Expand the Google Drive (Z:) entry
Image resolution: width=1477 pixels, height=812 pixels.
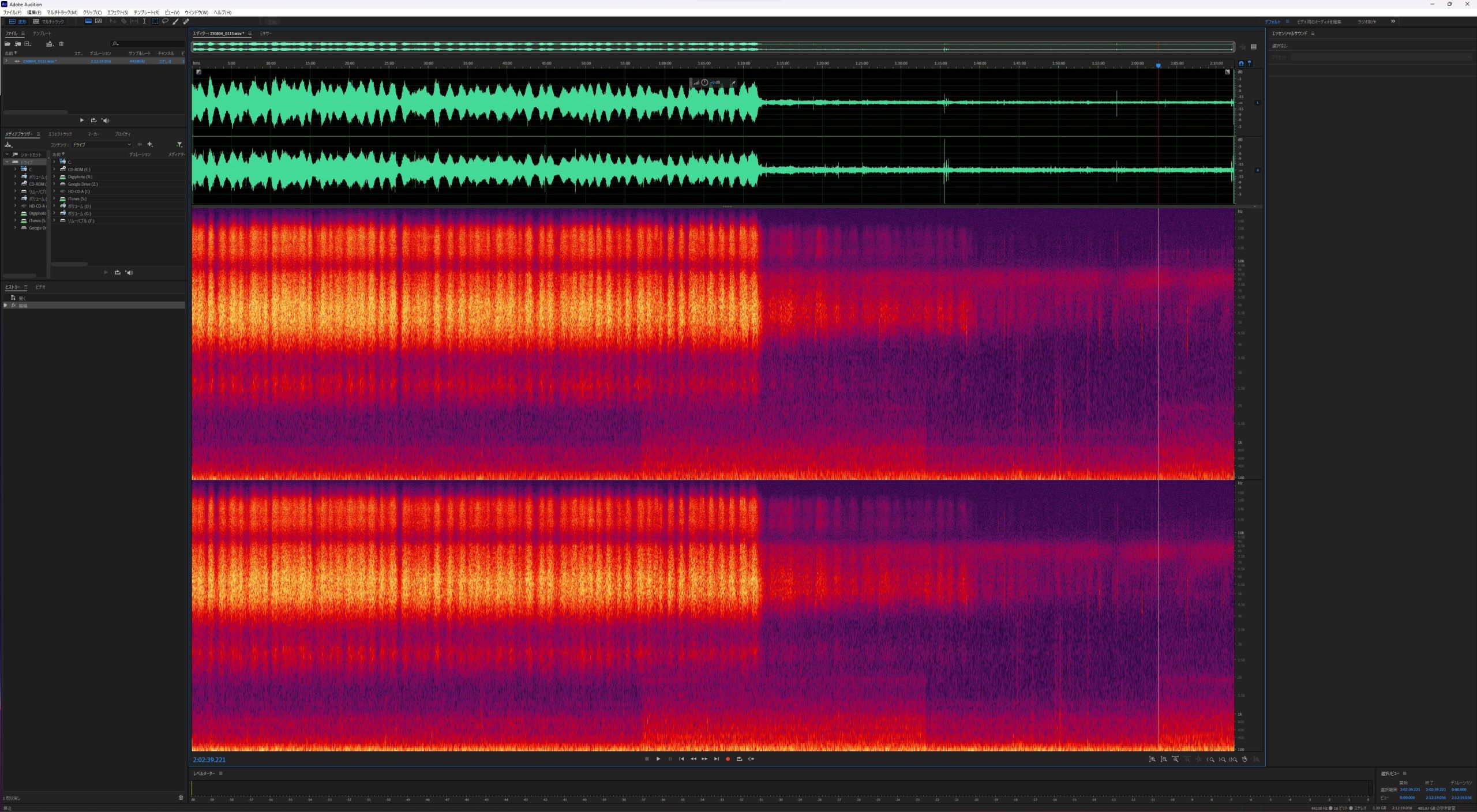(x=54, y=184)
